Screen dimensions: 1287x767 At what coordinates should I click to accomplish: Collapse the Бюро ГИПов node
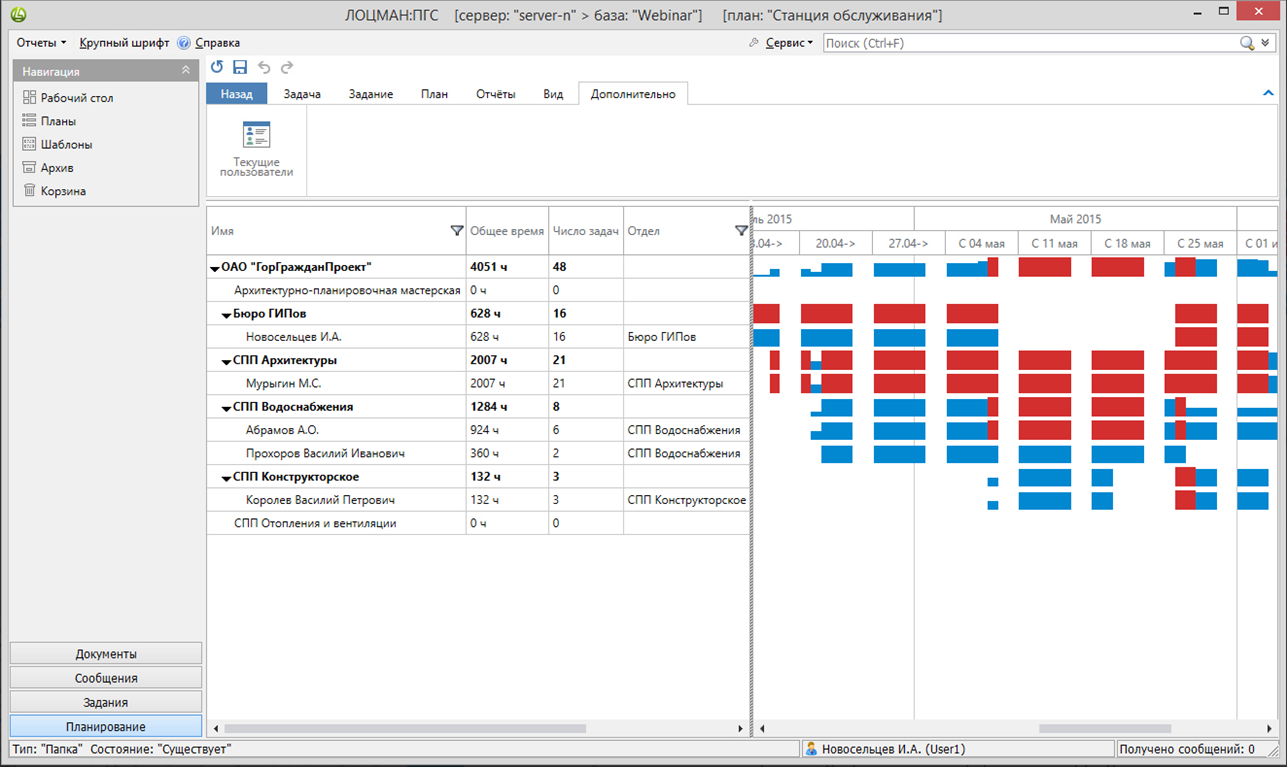[226, 315]
